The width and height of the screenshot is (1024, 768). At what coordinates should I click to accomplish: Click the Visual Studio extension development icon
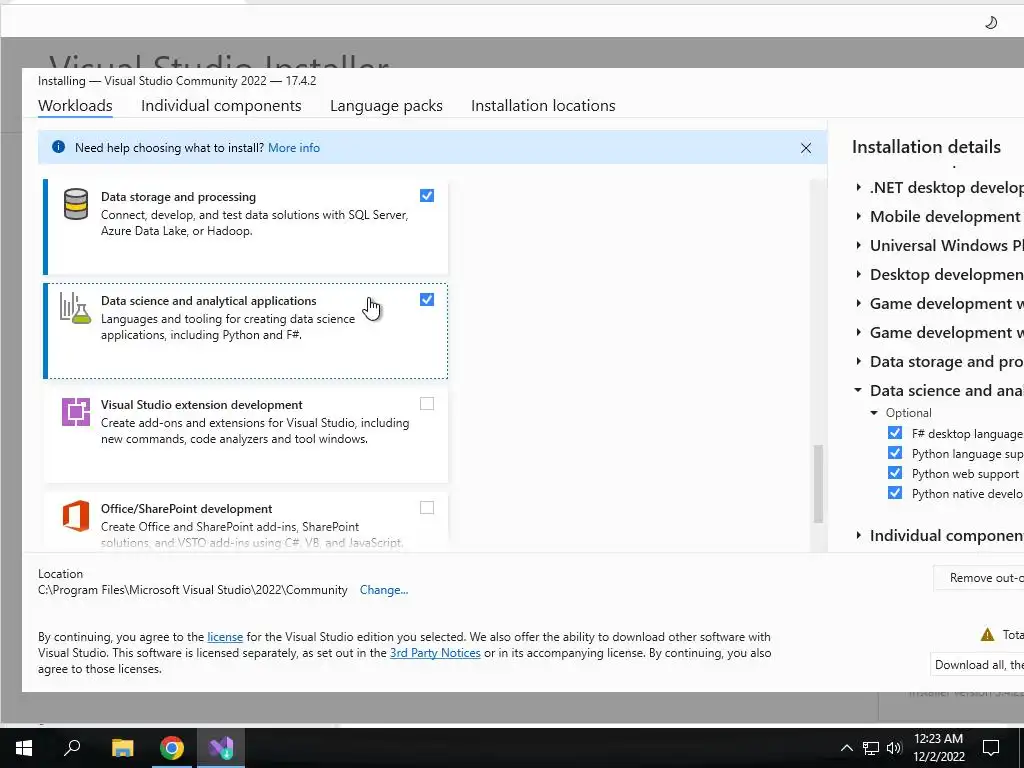(76, 411)
